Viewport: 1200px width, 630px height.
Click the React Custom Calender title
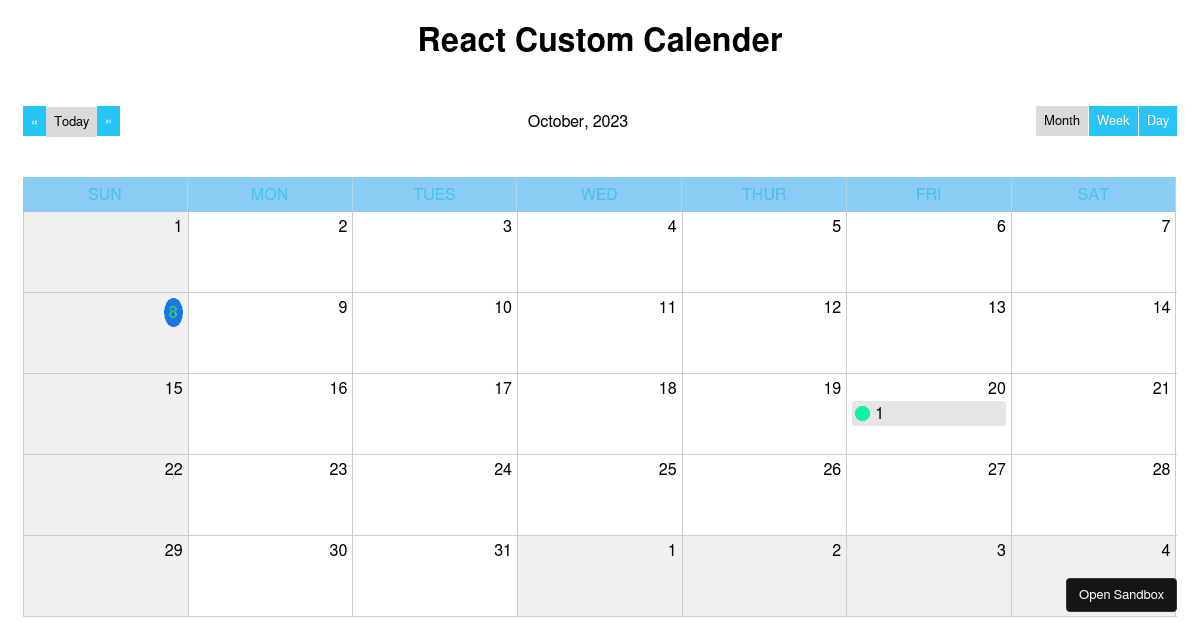(599, 41)
